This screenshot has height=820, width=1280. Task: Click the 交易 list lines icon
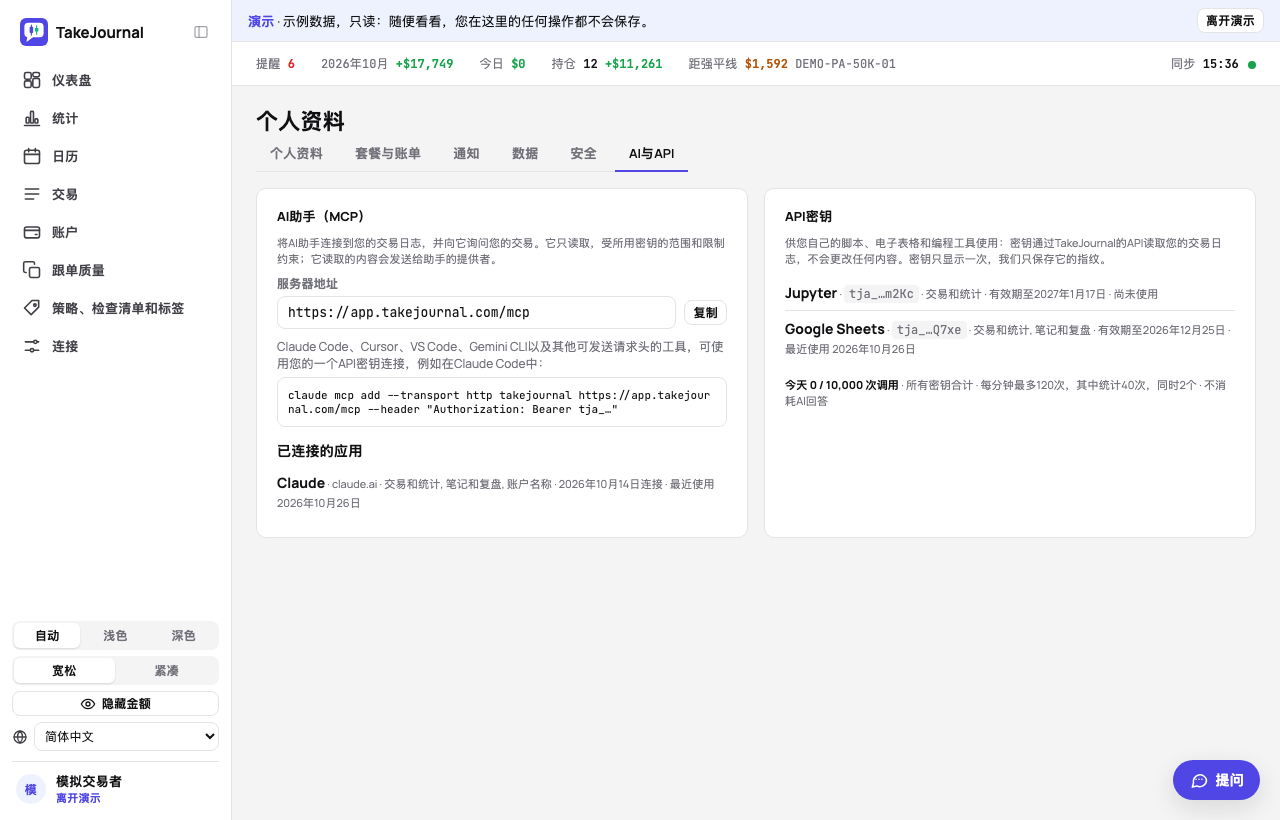pyautogui.click(x=32, y=194)
